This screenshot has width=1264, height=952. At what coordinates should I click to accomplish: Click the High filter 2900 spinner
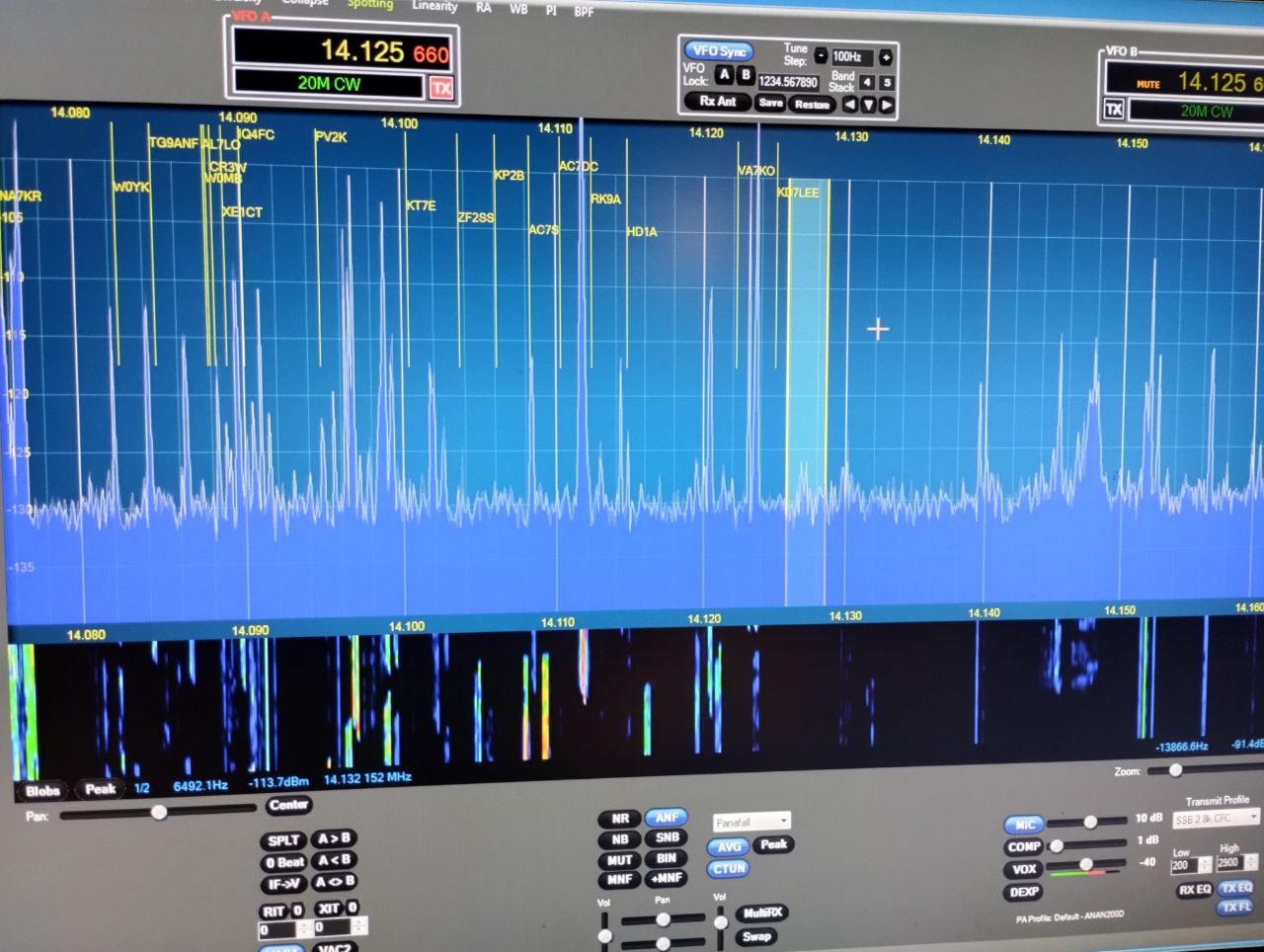click(1236, 863)
